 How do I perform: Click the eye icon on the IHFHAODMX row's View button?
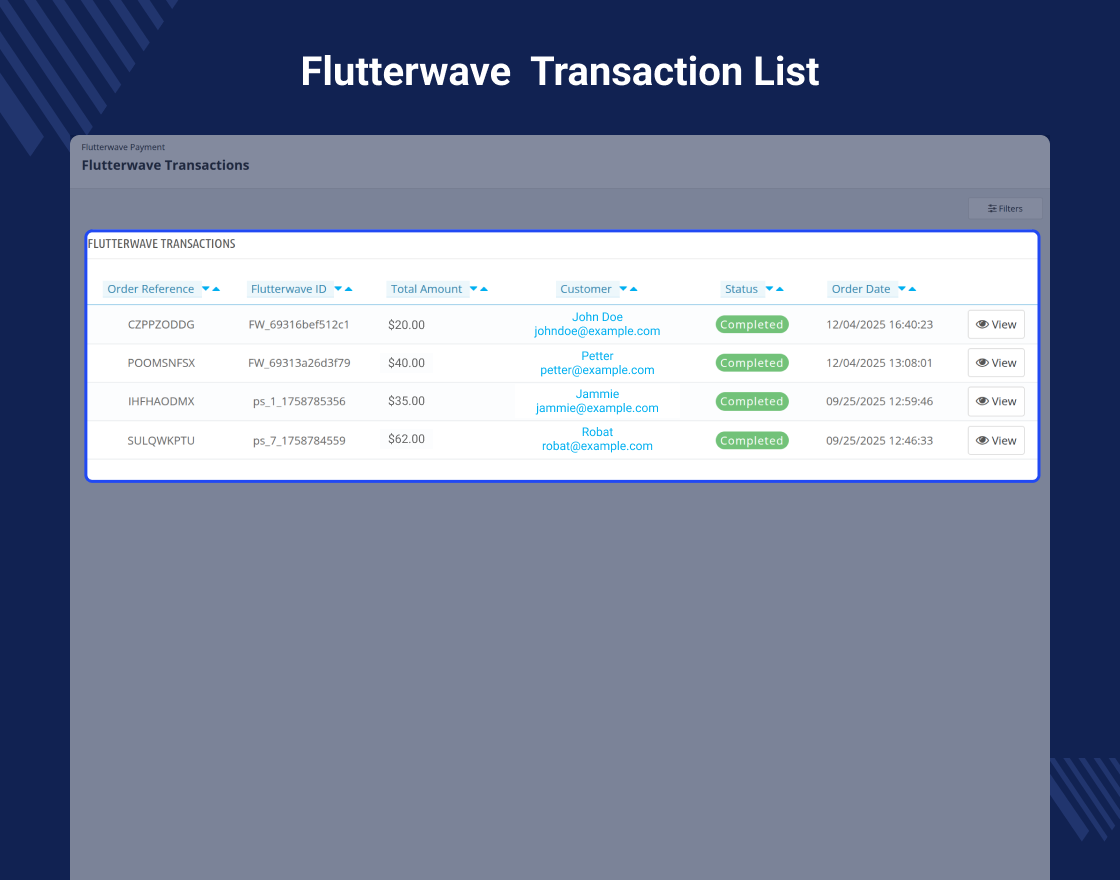pos(983,401)
